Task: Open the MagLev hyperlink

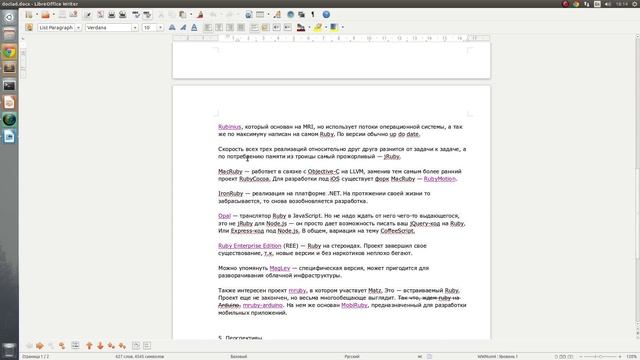Action: click(280, 268)
